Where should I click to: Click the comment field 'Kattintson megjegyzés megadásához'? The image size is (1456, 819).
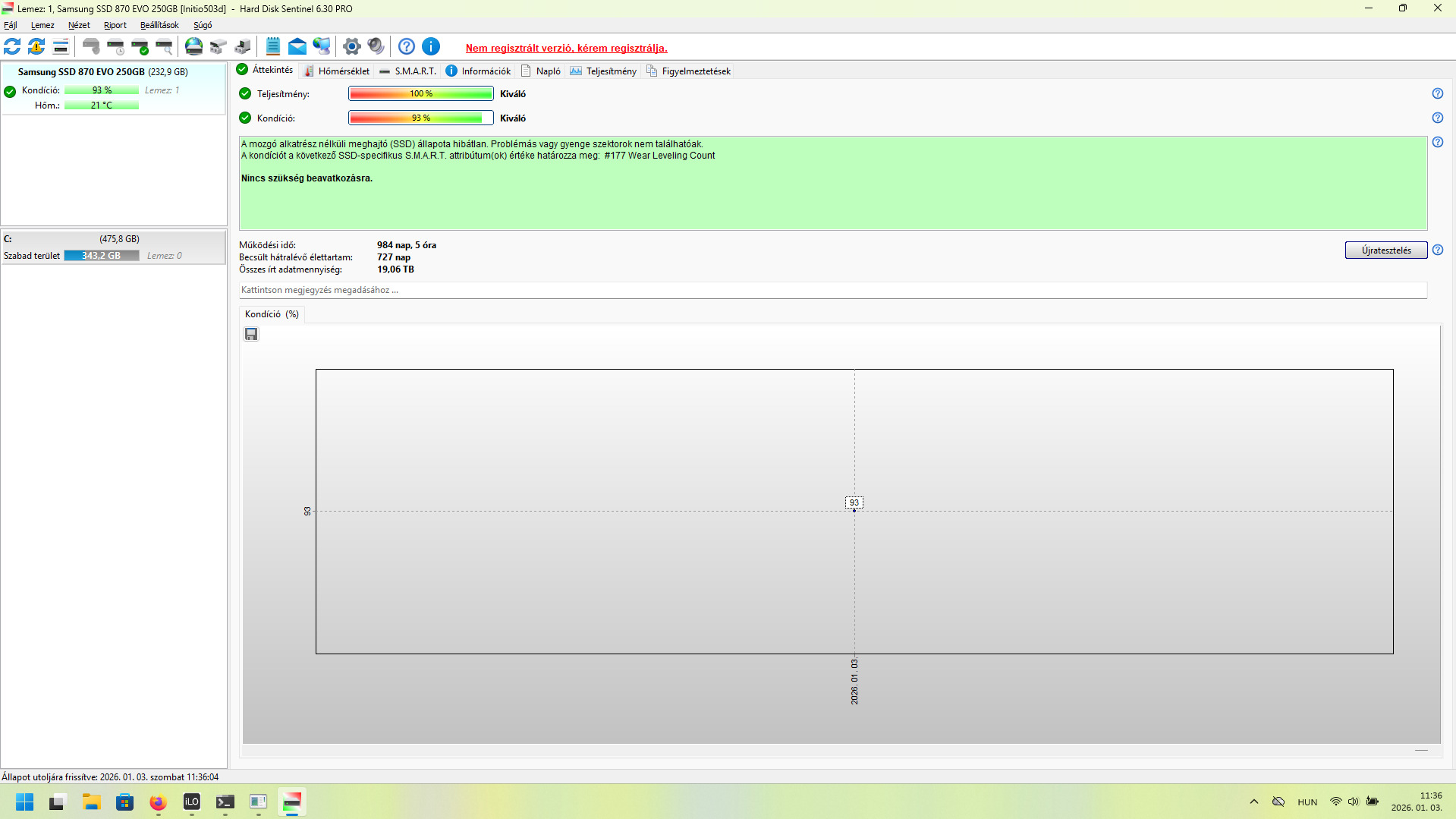point(833,290)
